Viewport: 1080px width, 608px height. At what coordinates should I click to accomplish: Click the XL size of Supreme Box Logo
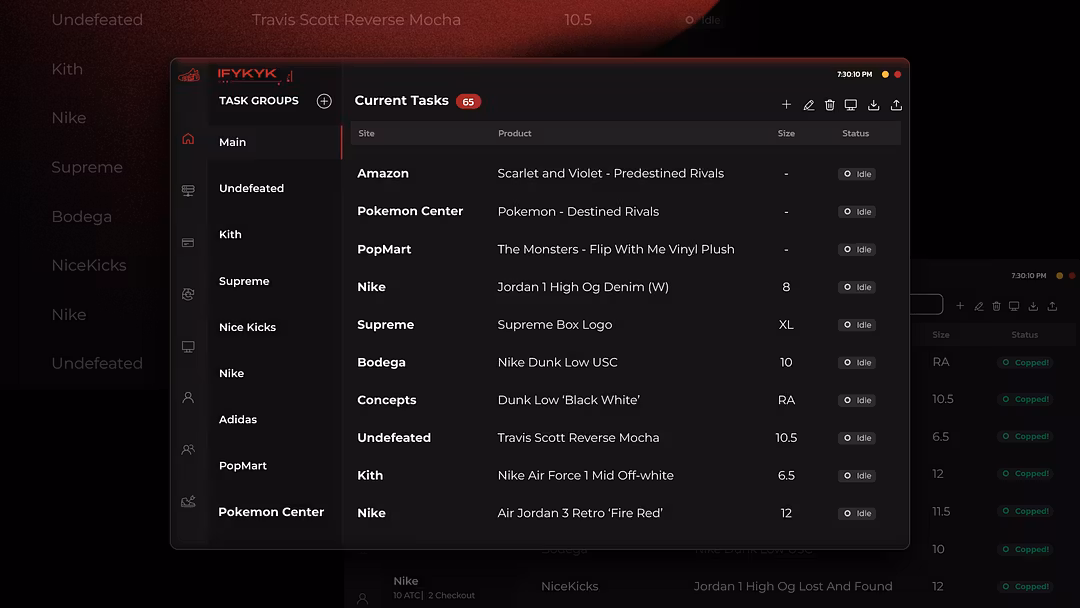(786, 325)
